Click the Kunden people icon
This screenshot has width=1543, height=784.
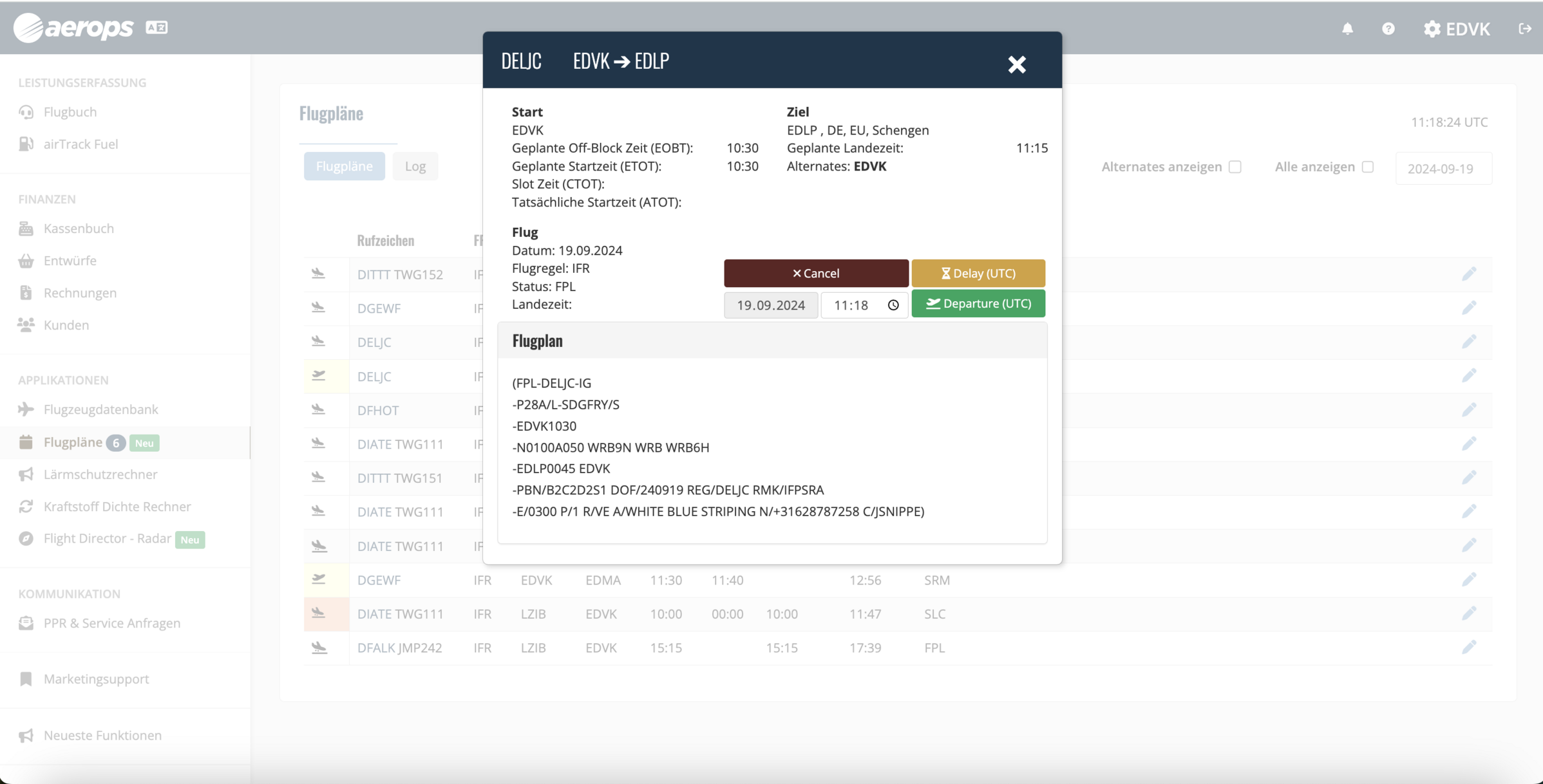pyautogui.click(x=26, y=325)
